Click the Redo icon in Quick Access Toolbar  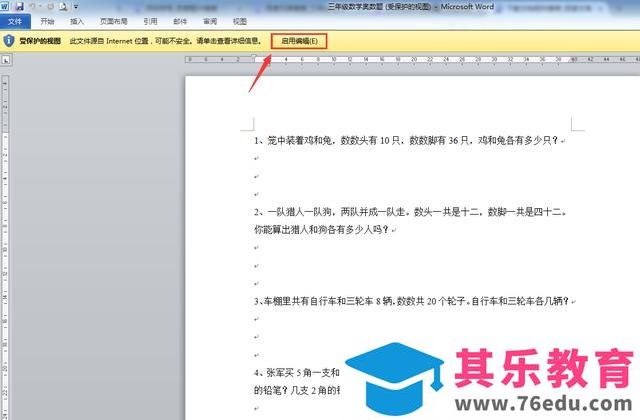point(50,6)
